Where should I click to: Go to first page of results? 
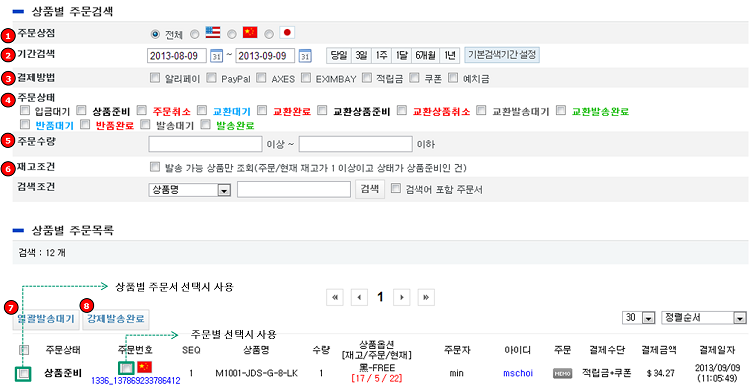click(335, 298)
